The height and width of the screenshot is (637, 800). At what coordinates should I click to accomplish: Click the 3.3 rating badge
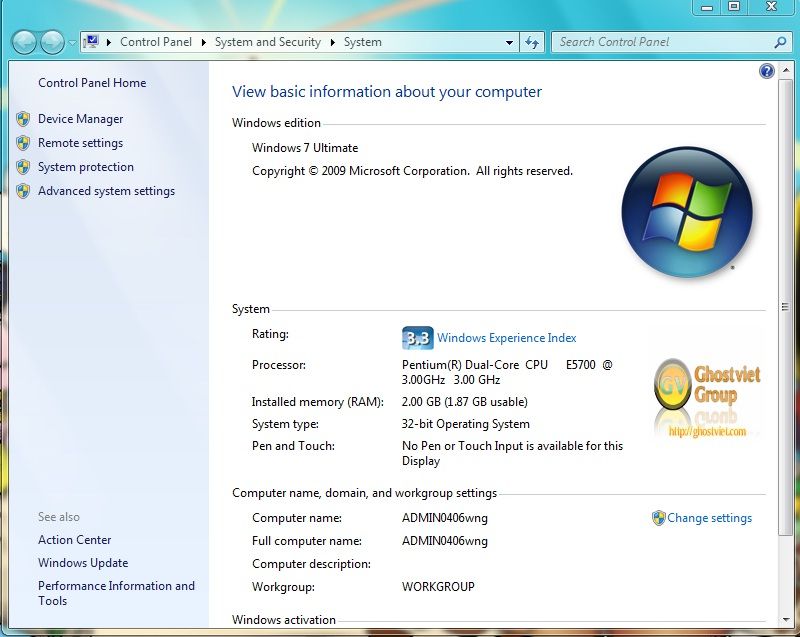[x=417, y=338]
